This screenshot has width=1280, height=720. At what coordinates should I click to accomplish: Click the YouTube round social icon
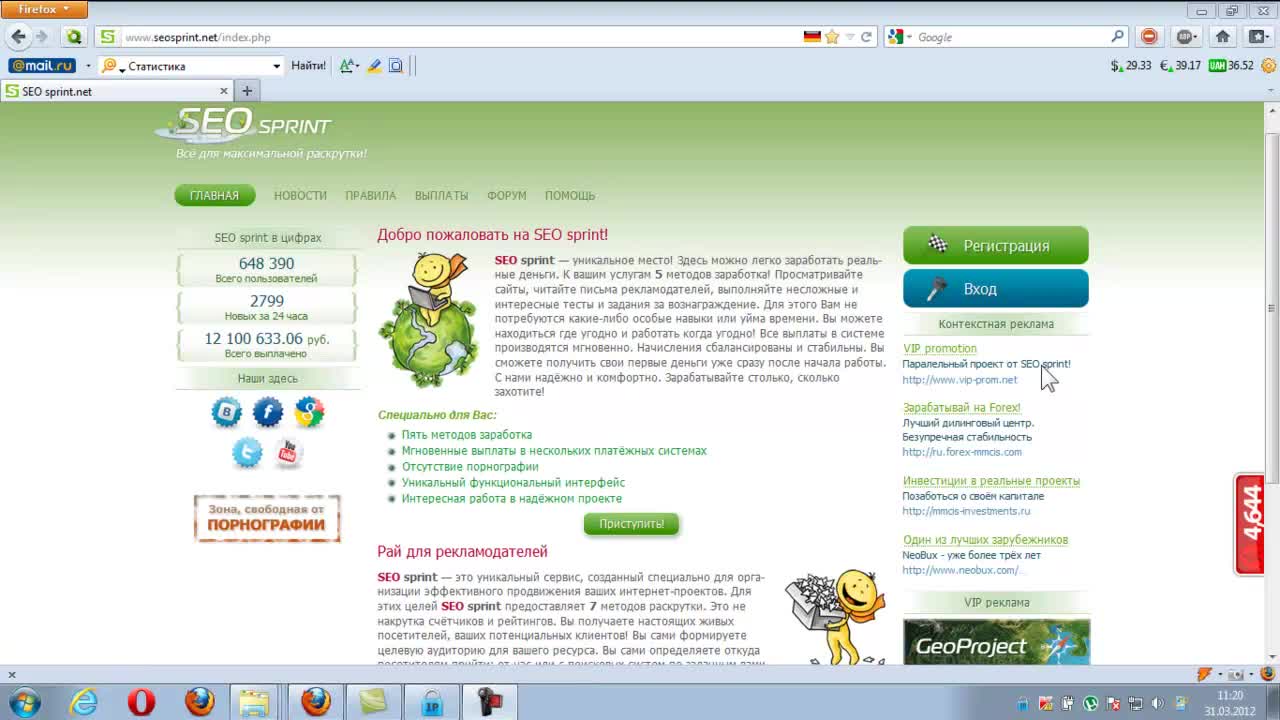click(288, 452)
